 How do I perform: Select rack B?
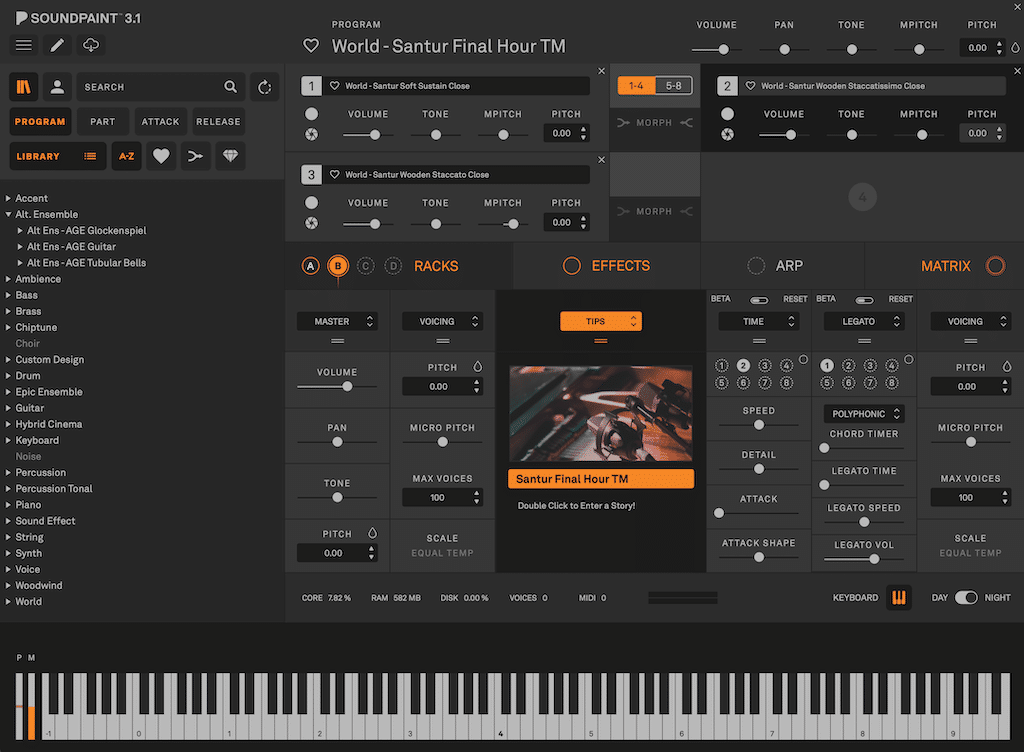[x=338, y=266]
